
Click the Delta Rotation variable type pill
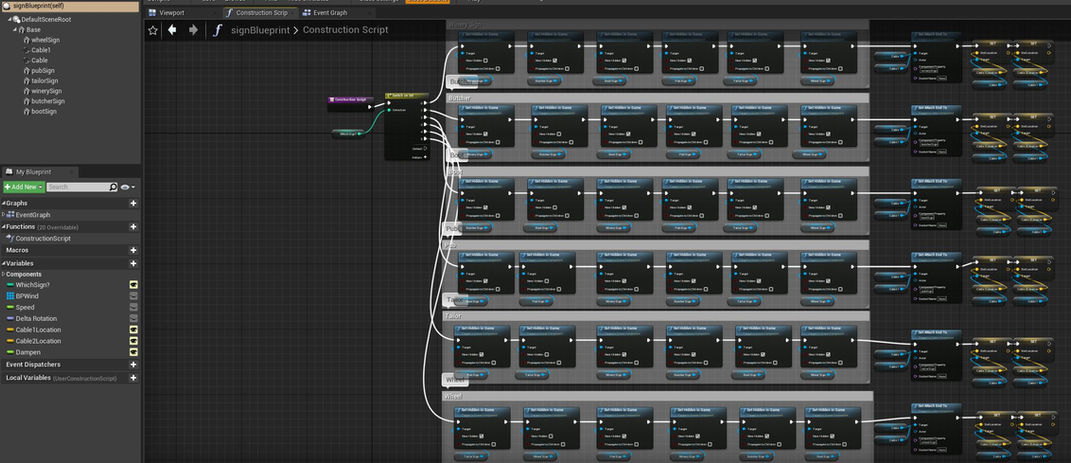(x=10, y=319)
